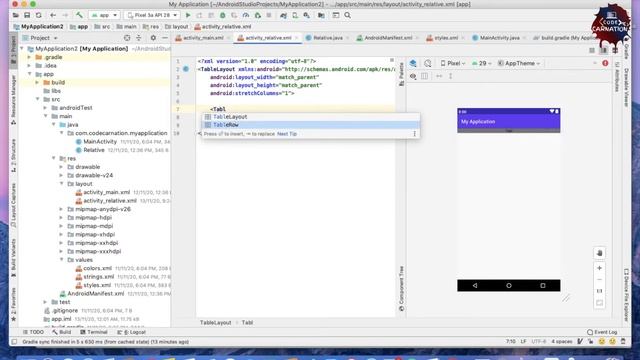Click the Collapse All icon in Project panel
The width and height of the screenshot is (640, 360).
139,38
